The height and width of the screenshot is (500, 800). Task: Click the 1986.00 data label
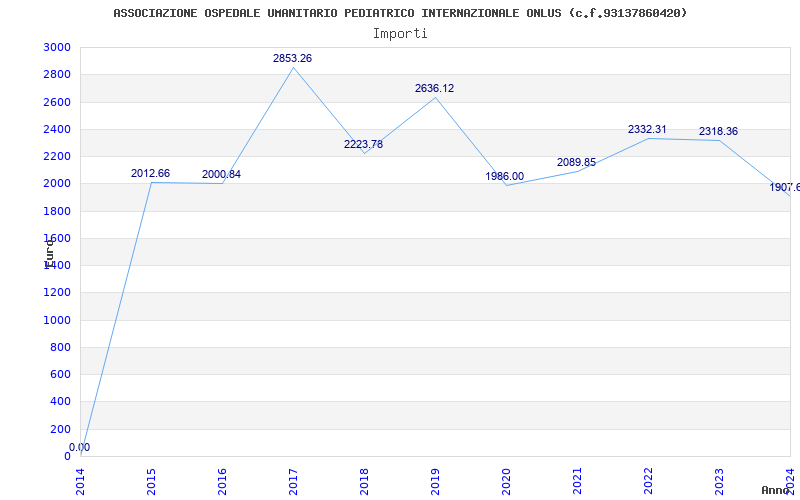505,177
